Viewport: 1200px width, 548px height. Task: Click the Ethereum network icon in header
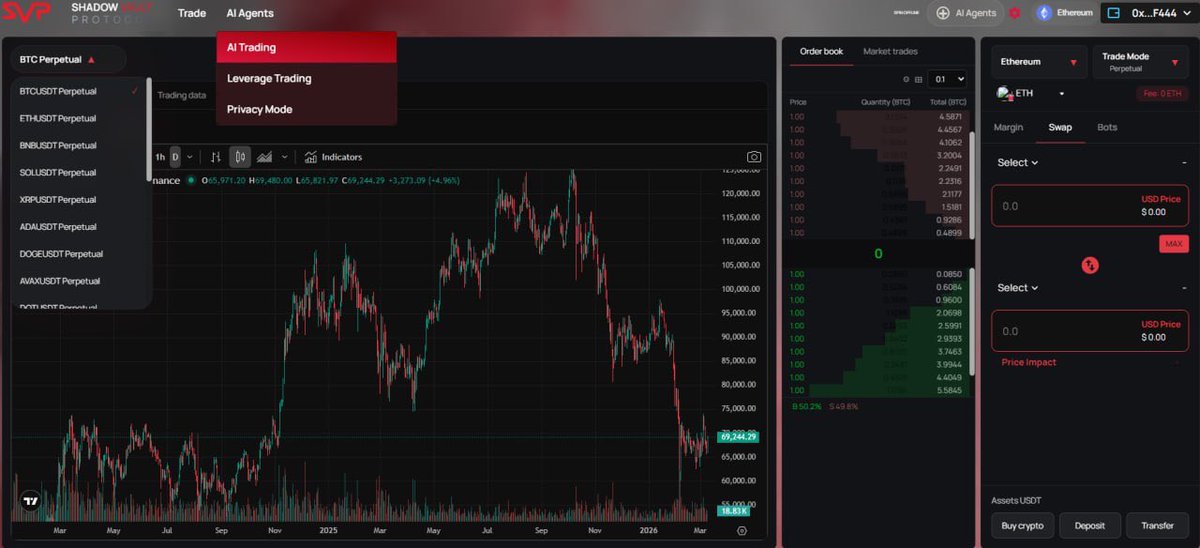click(1044, 13)
